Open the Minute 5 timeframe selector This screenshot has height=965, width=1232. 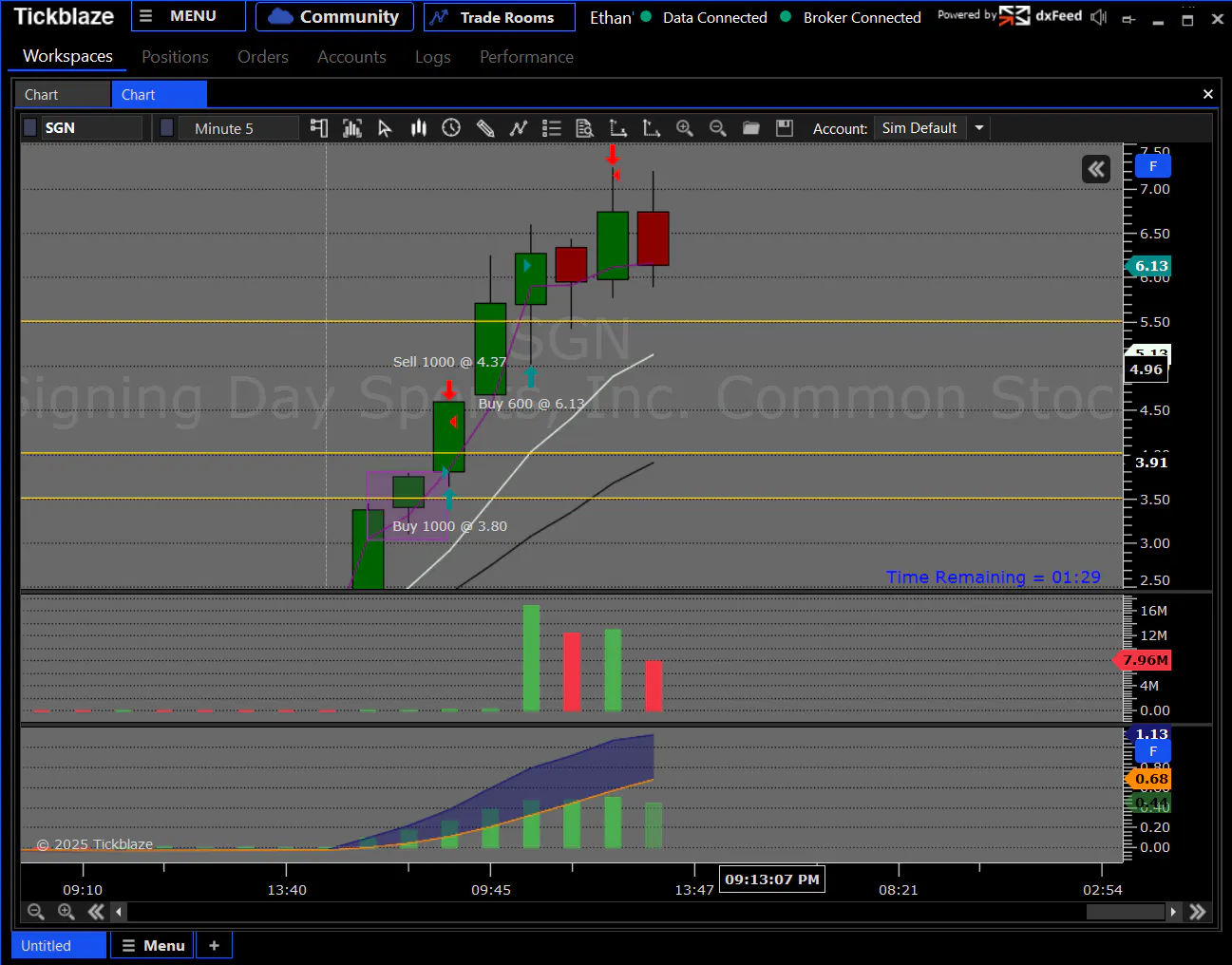[238, 128]
